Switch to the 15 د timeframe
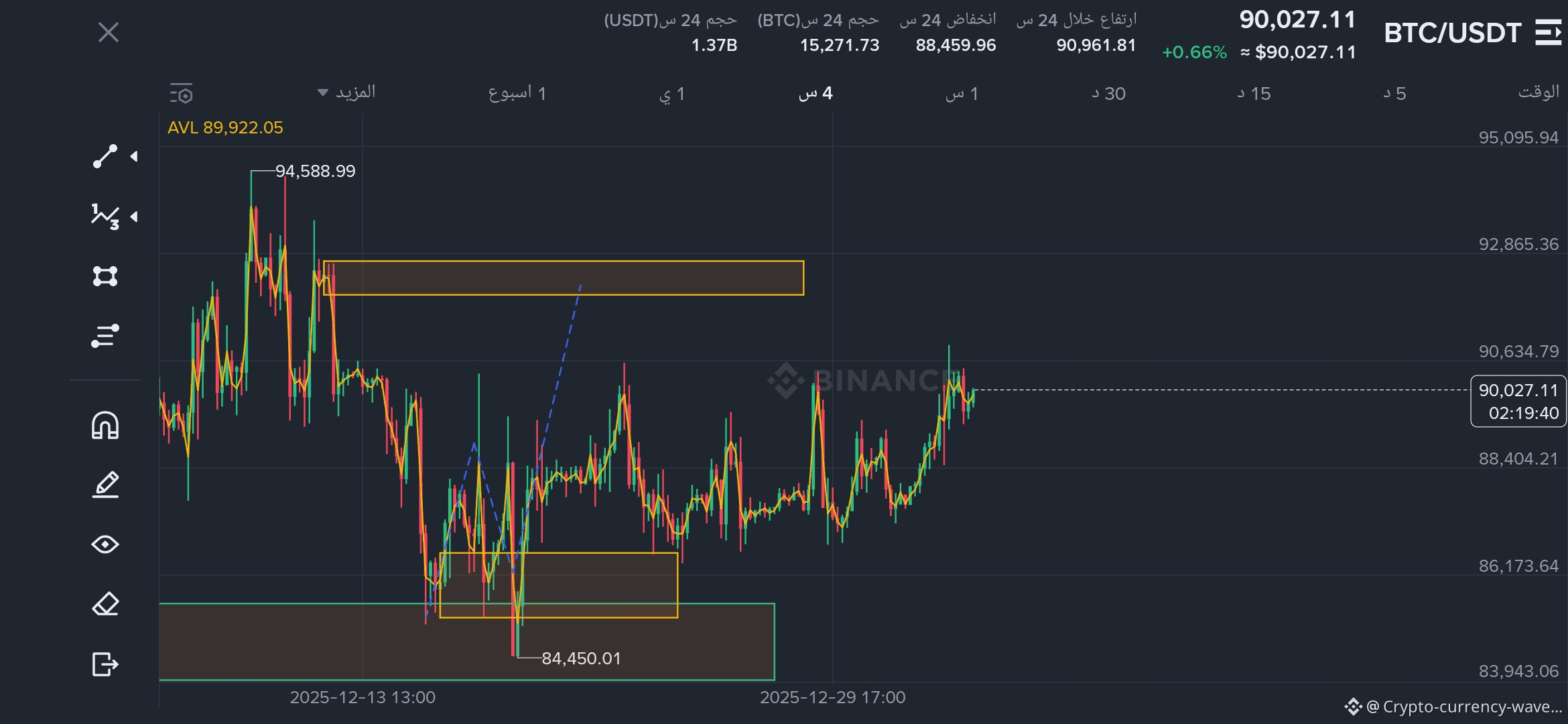This screenshot has height=724, width=1568. point(1254,93)
